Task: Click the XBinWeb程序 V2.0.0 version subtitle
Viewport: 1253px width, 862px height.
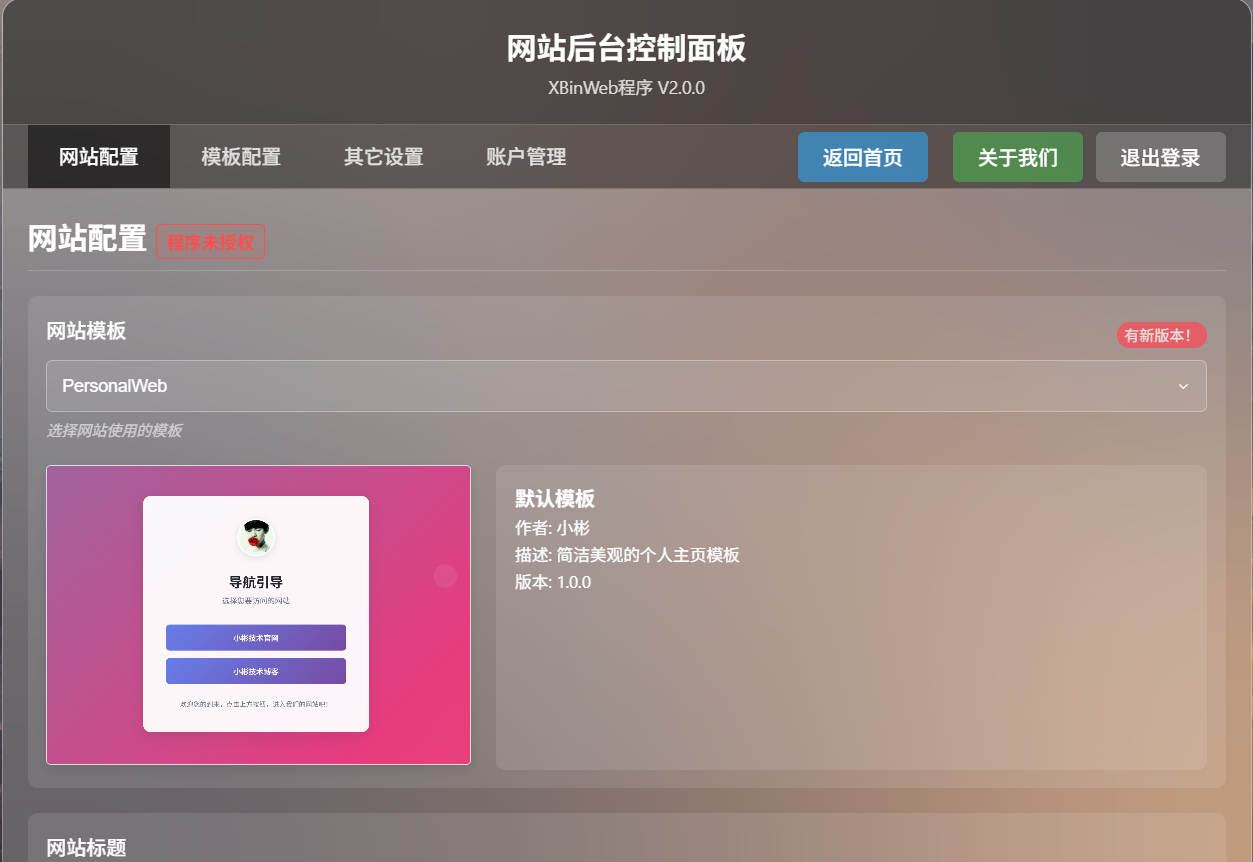Action: [626, 88]
